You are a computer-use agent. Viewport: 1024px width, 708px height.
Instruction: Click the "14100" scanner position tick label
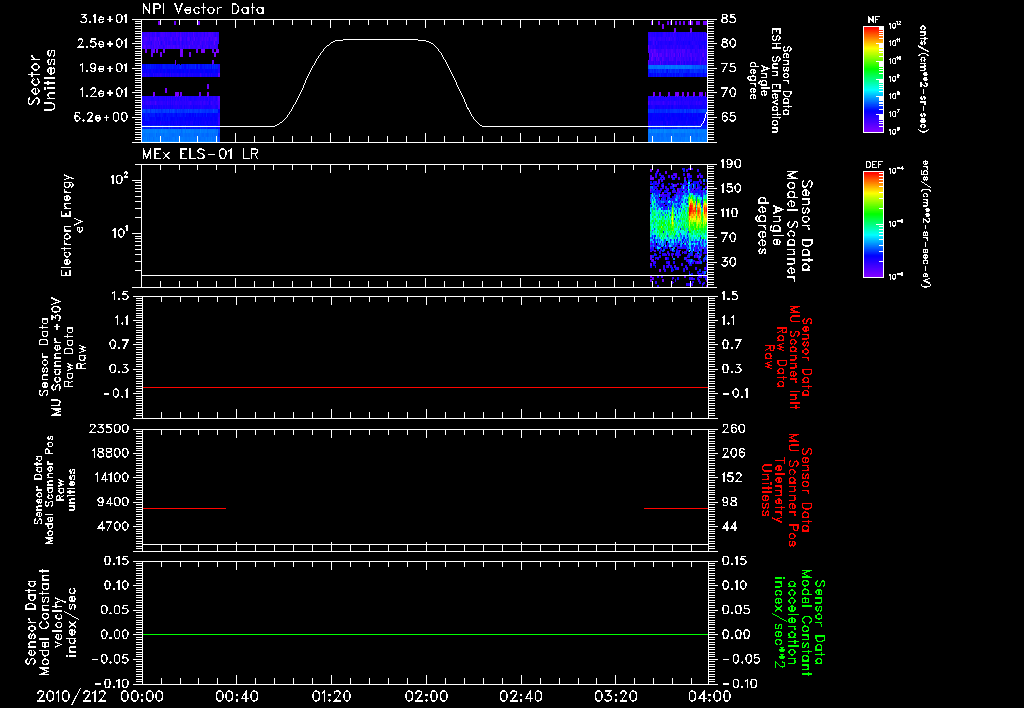109,477
